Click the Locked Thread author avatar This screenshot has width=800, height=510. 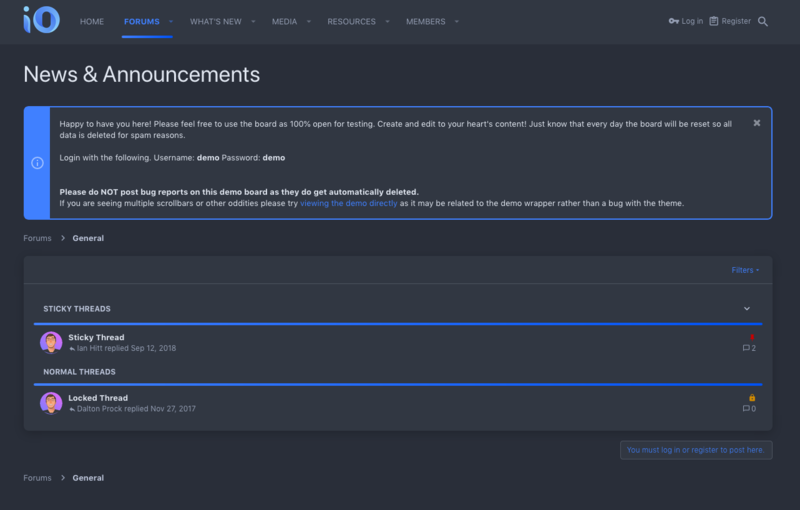[51, 403]
